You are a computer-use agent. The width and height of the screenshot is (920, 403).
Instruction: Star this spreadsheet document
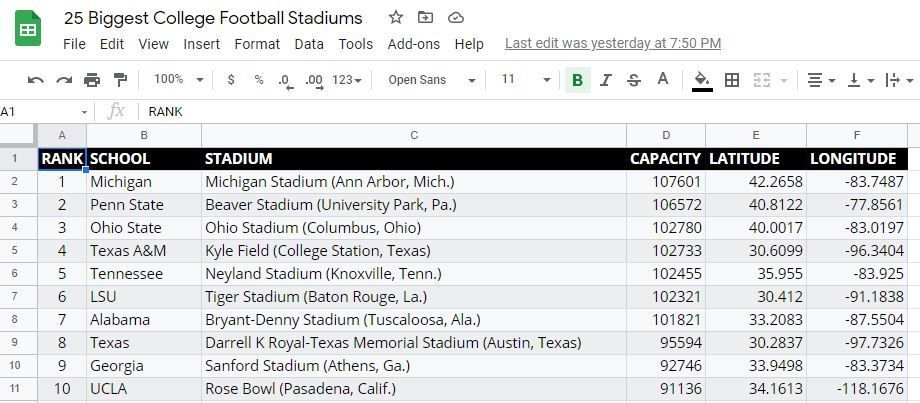[x=396, y=18]
